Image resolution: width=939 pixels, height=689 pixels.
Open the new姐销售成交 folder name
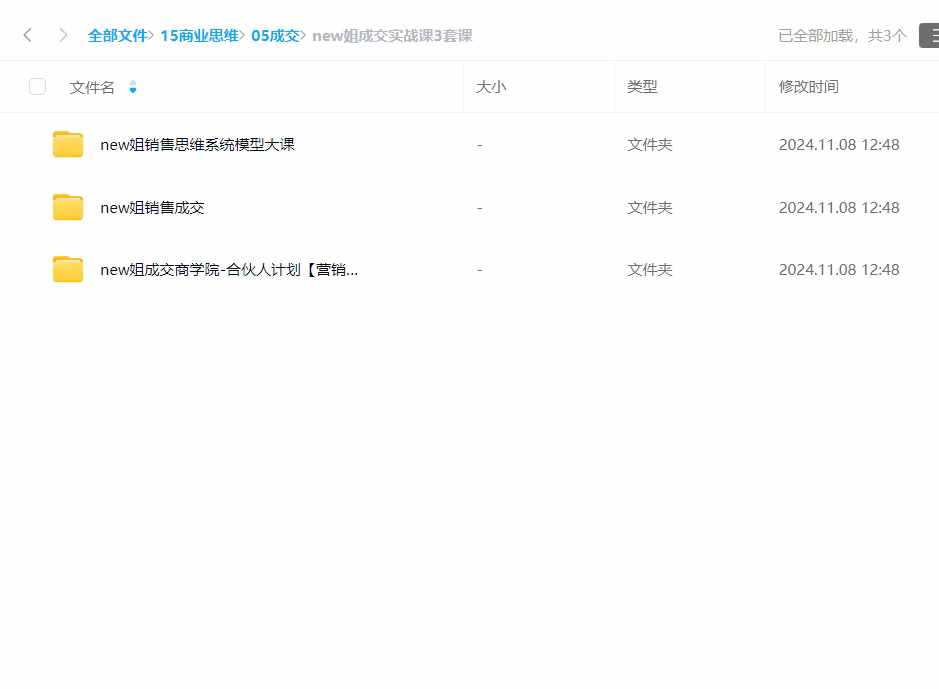(153, 208)
